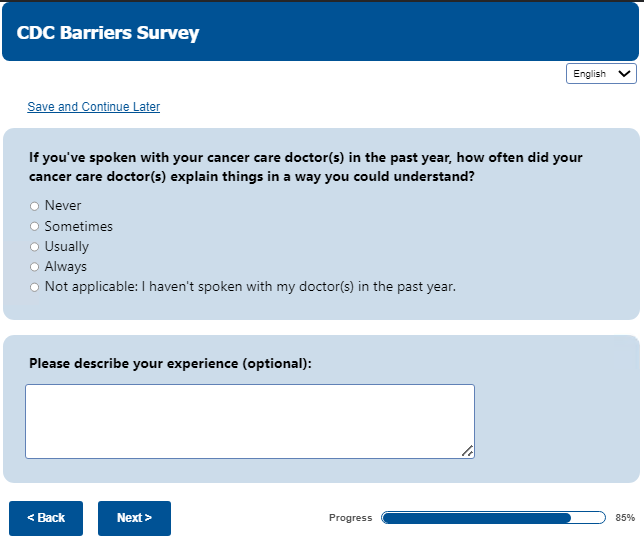Select the "Not applicable" radio circle
Viewport: 644px width, 543px height.
click(x=34, y=287)
